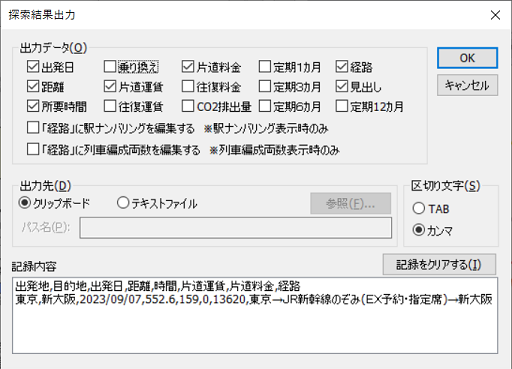Uncheck the 経路 checkbox
512x369 pixels.
tap(342, 67)
